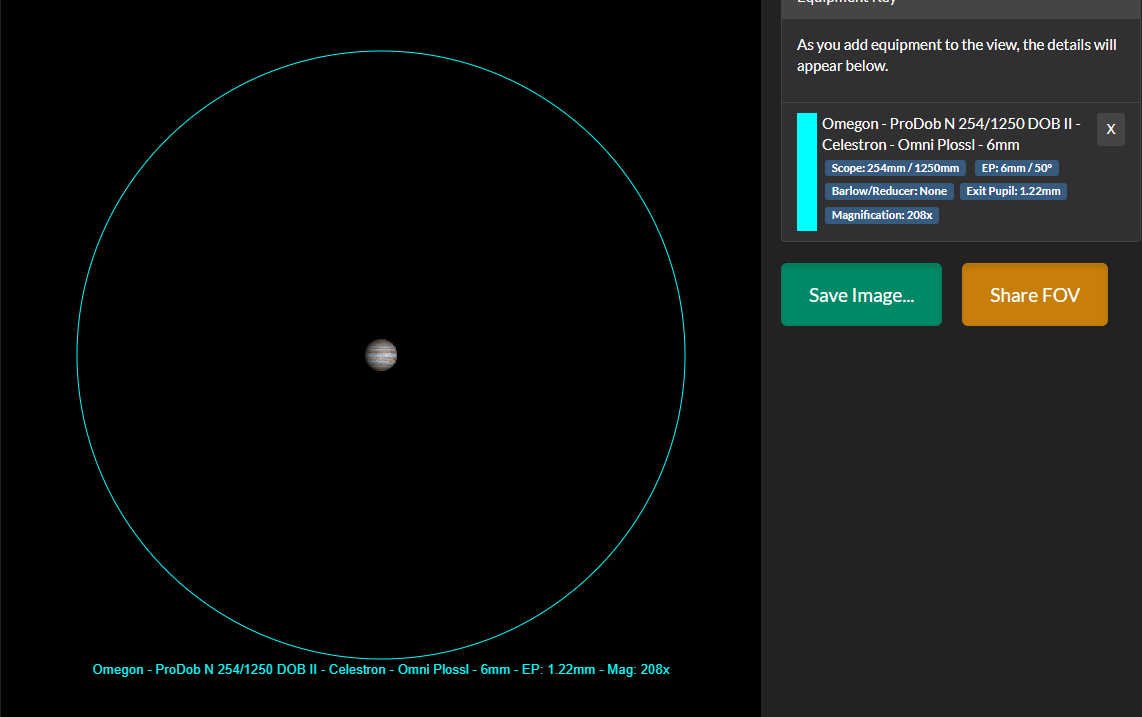Click the Omegon - ProDob N 254/1250 title line
Viewport: 1142px width, 717px height.
tap(951, 124)
